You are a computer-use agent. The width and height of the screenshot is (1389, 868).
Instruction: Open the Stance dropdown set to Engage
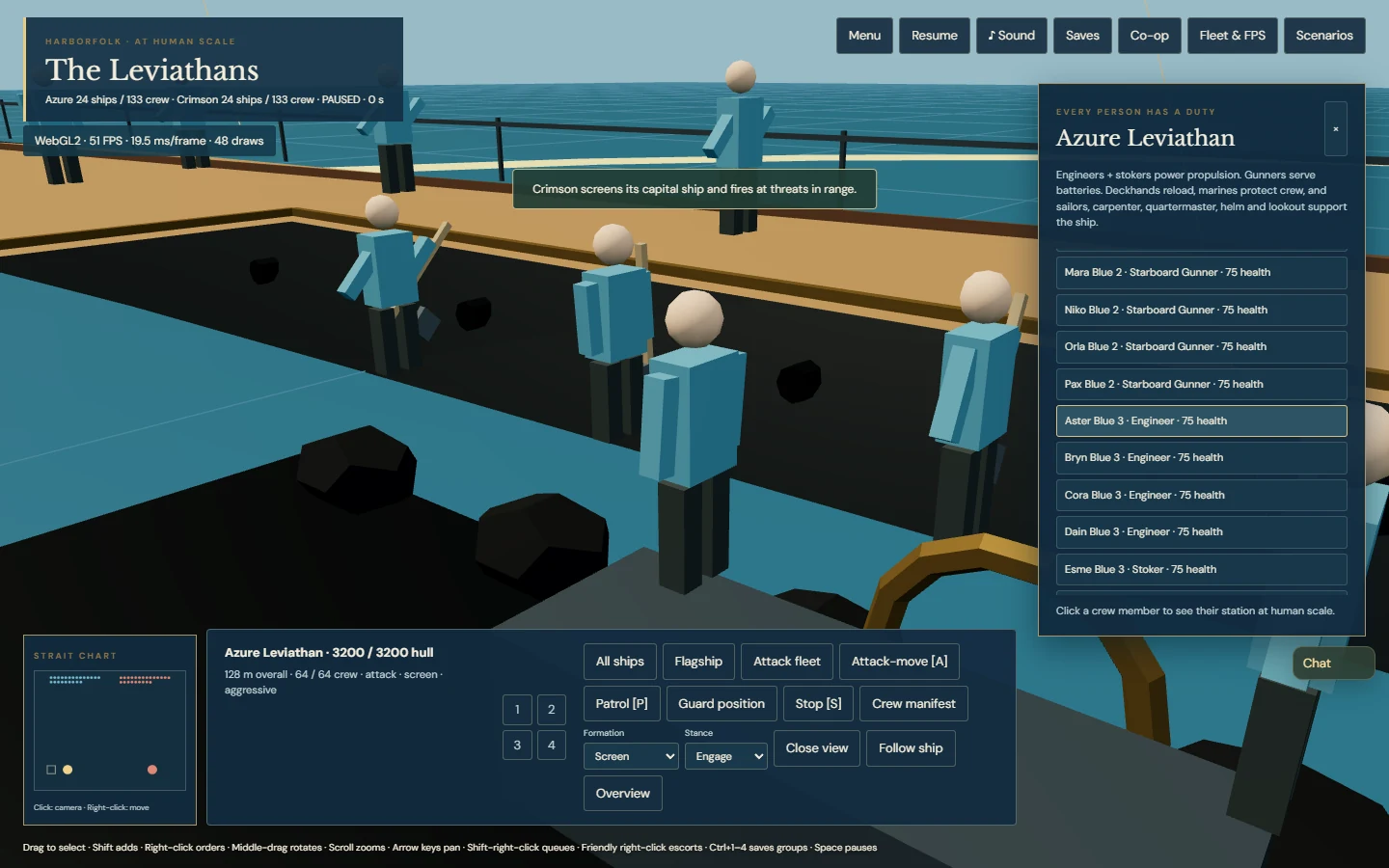click(726, 756)
